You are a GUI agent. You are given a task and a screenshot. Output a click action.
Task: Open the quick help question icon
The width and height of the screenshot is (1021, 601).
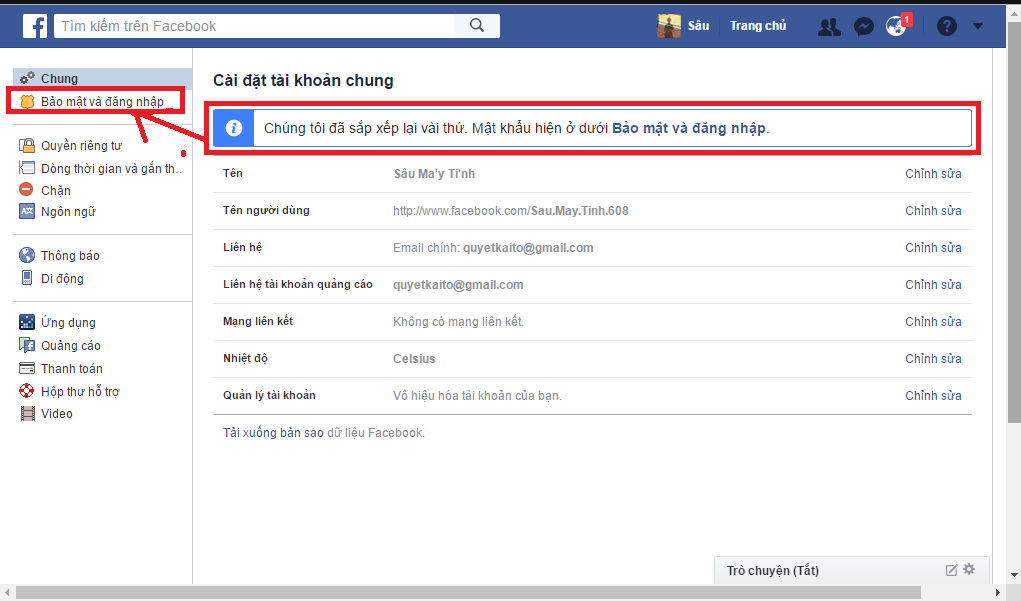[x=946, y=26]
